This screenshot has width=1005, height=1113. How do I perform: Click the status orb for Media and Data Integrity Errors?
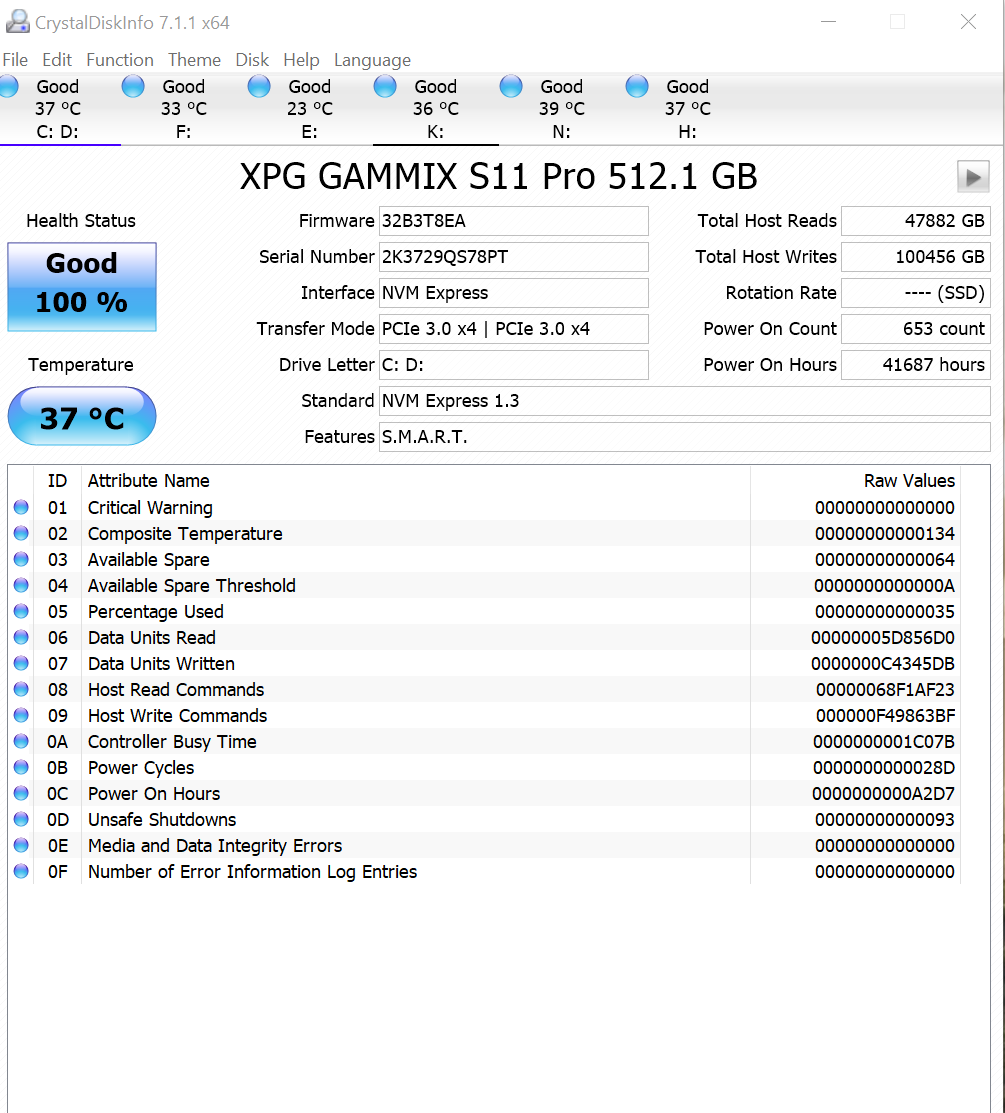pyautogui.click(x=21, y=845)
